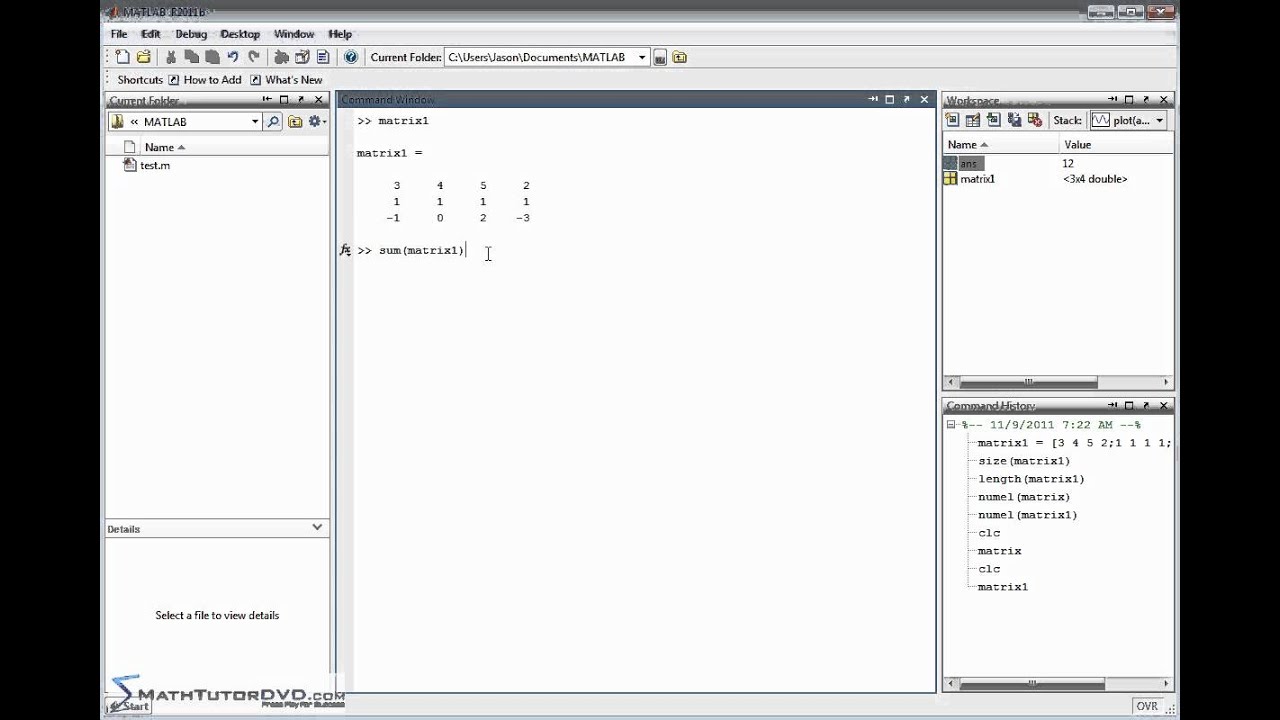Open the plot selector dropdown arrow in Workspace
Image resolution: width=1280 pixels, height=720 pixels.
coord(1160,121)
